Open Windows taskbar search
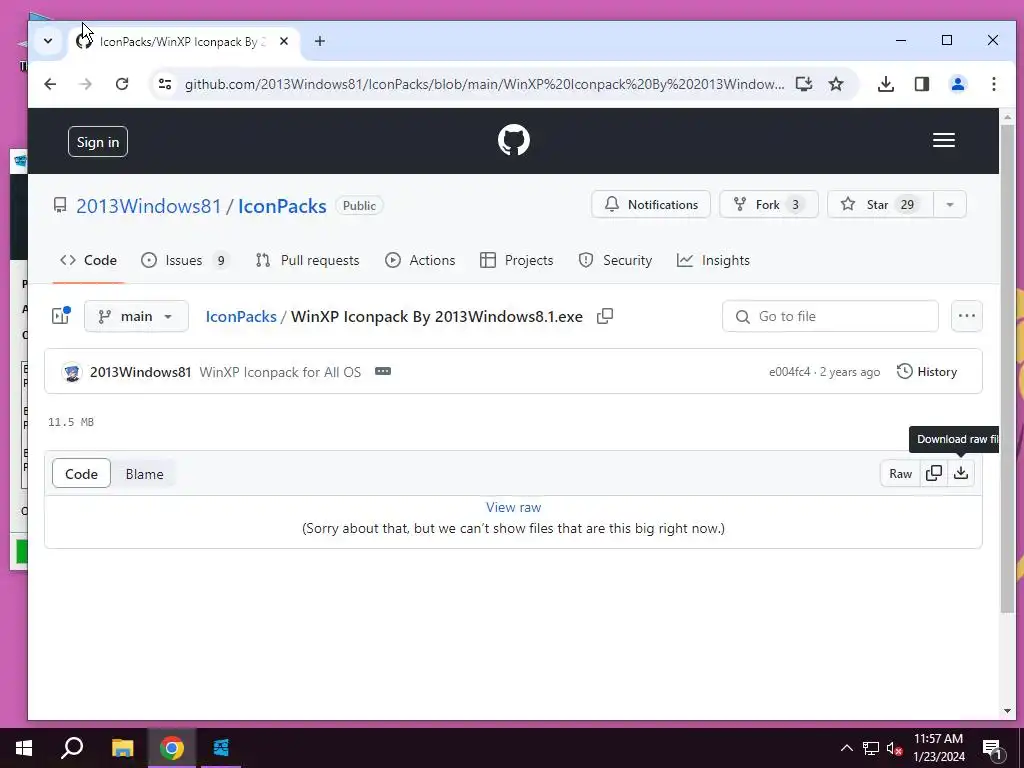The width and height of the screenshot is (1024, 768). click(72, 748)
